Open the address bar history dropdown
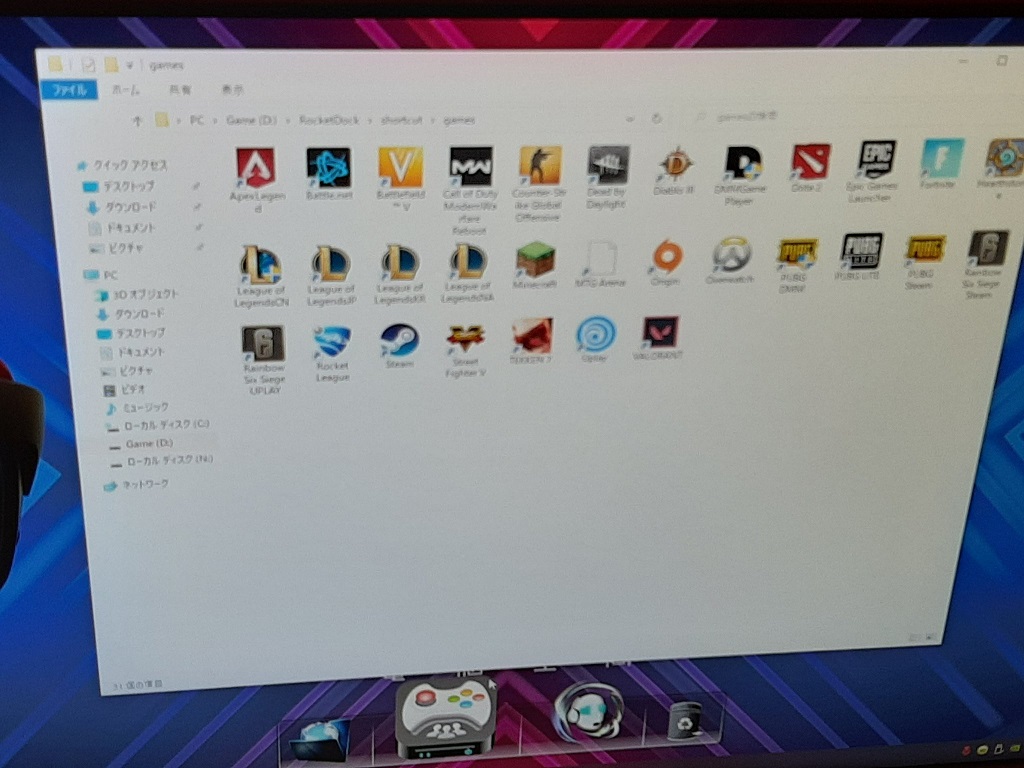The image size is (1024, 768). coord(630,119)
